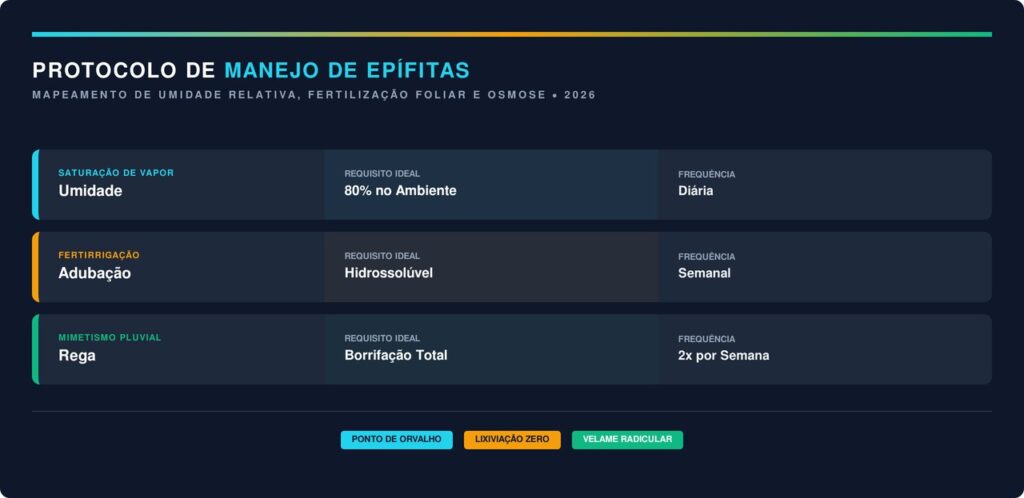
Task: Select the 2x por Semana frequency
Action: (x=723, y=355)
